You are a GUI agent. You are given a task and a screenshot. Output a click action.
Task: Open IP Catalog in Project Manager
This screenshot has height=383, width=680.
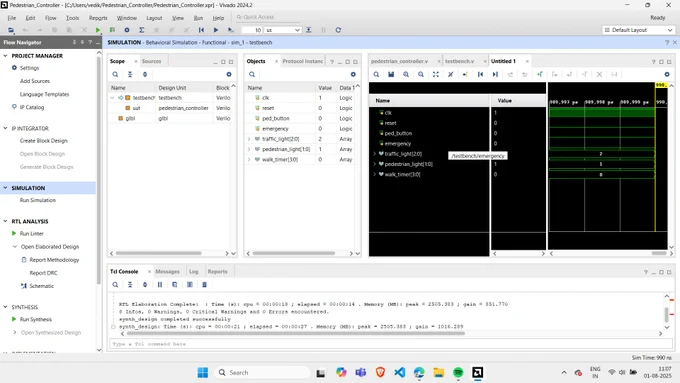point(32,107)
